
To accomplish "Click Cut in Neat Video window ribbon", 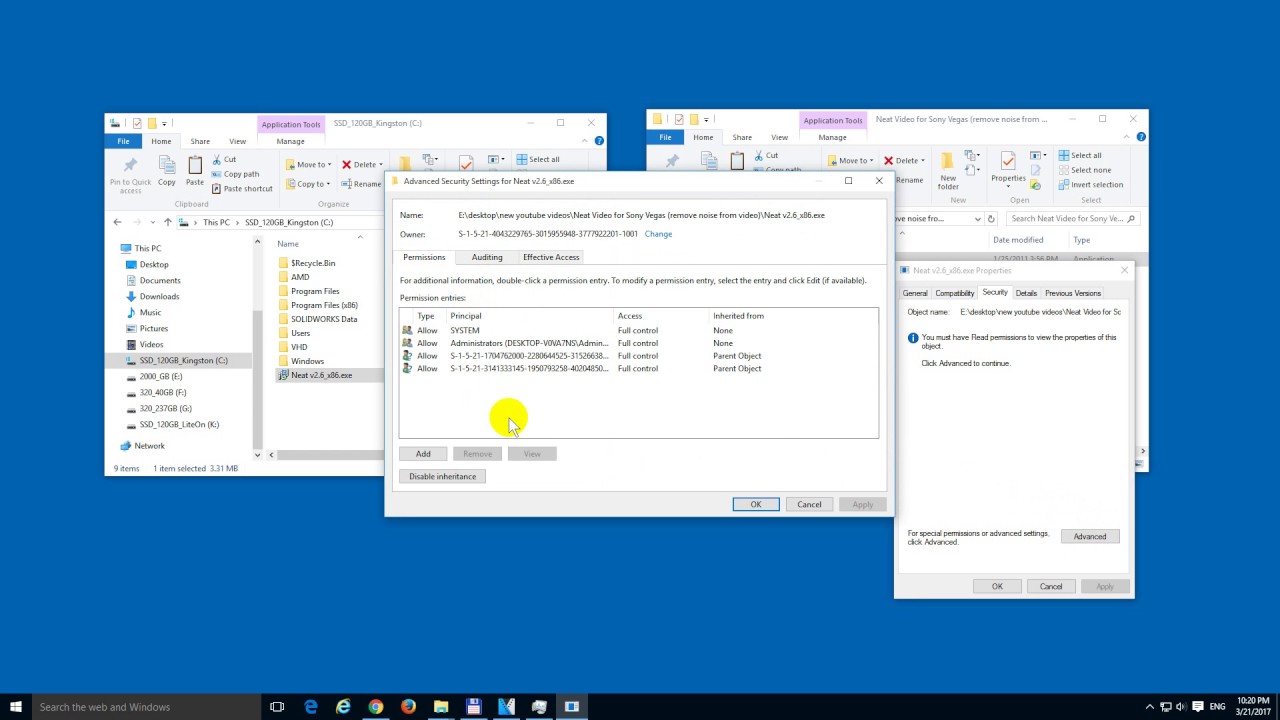I will click(x=765, y=155).
